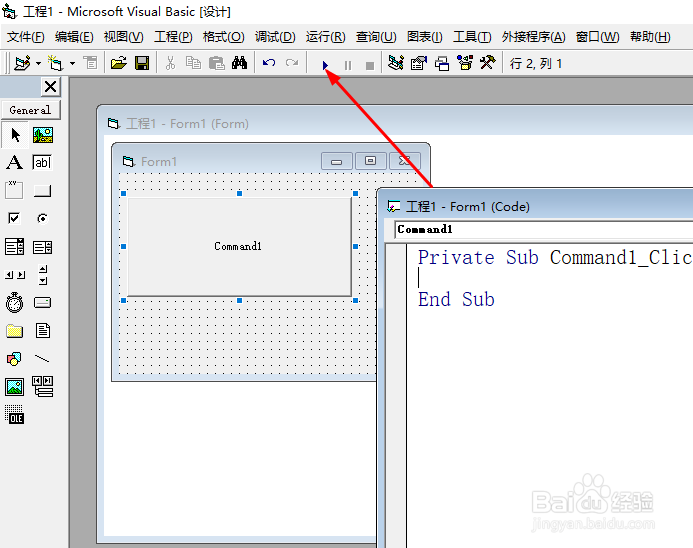Select the Shape tool
This screenshot has height=548, width=693.
click(x=14, y=359)
